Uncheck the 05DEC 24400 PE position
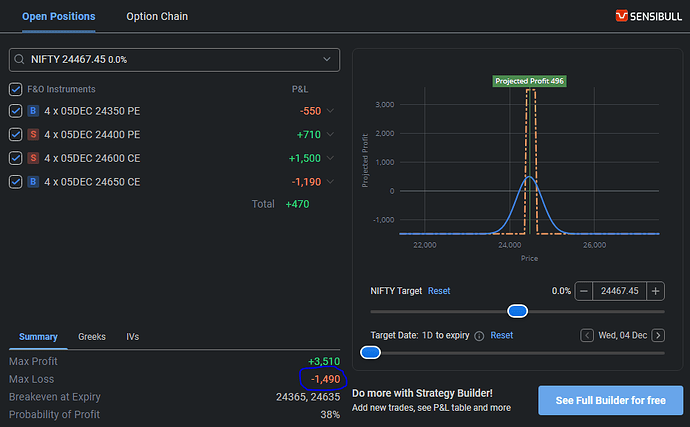 tap(15, 134)
